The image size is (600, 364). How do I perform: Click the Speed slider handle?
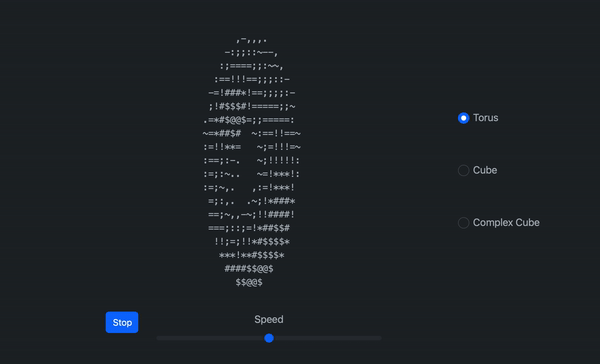(x=269, y=338)
